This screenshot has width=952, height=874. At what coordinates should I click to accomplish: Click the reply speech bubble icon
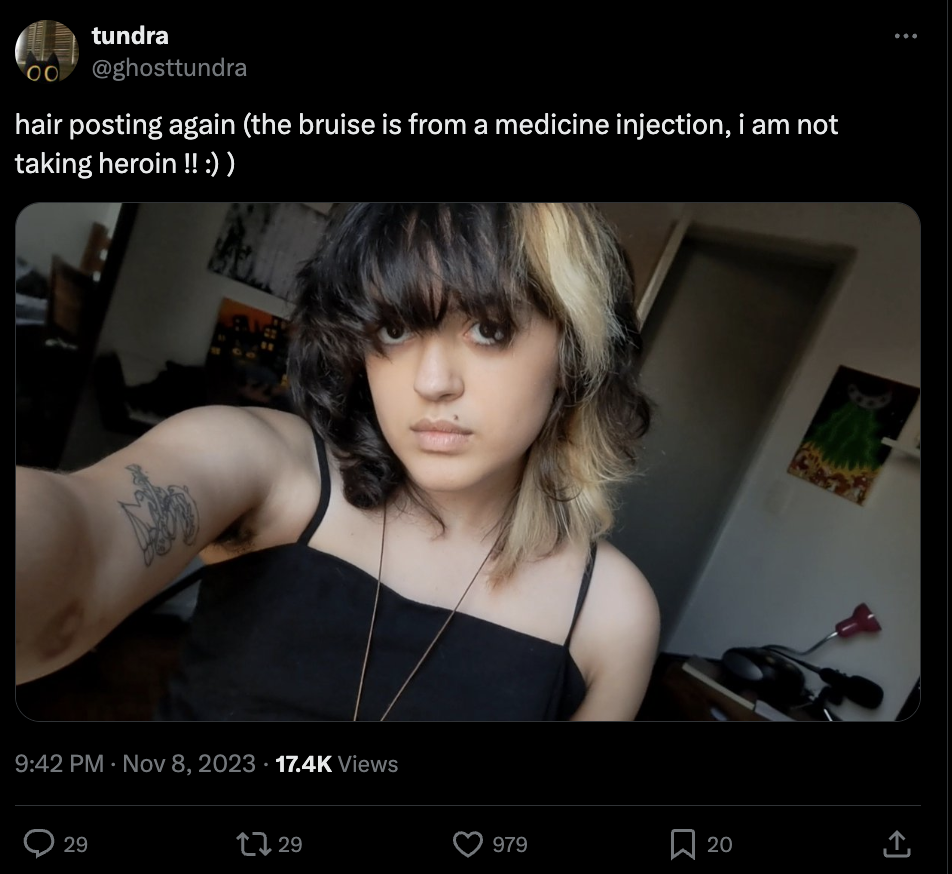(39, 844)
